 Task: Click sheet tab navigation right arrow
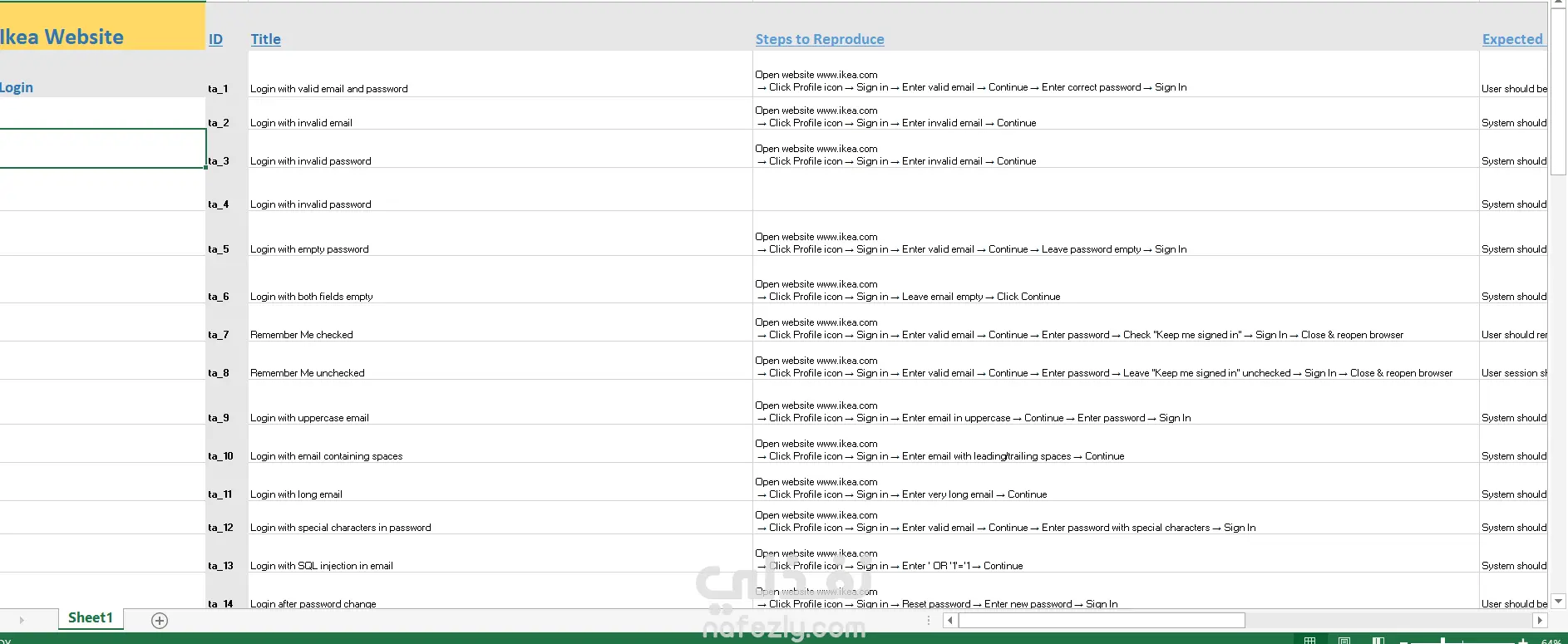[x=21, y=620]
